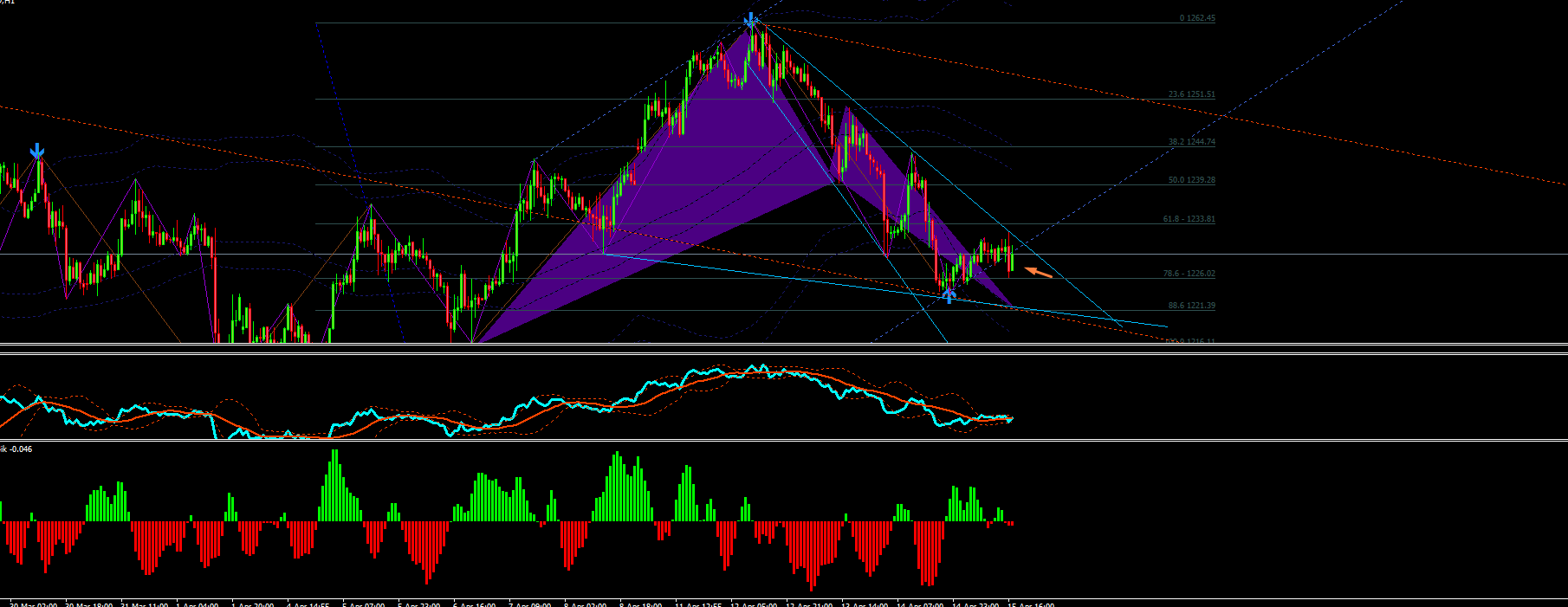Screen dimensions: 1568x607
Task: Select the blue down-arrow marker at the chart peak
Action: coord(750,21)
